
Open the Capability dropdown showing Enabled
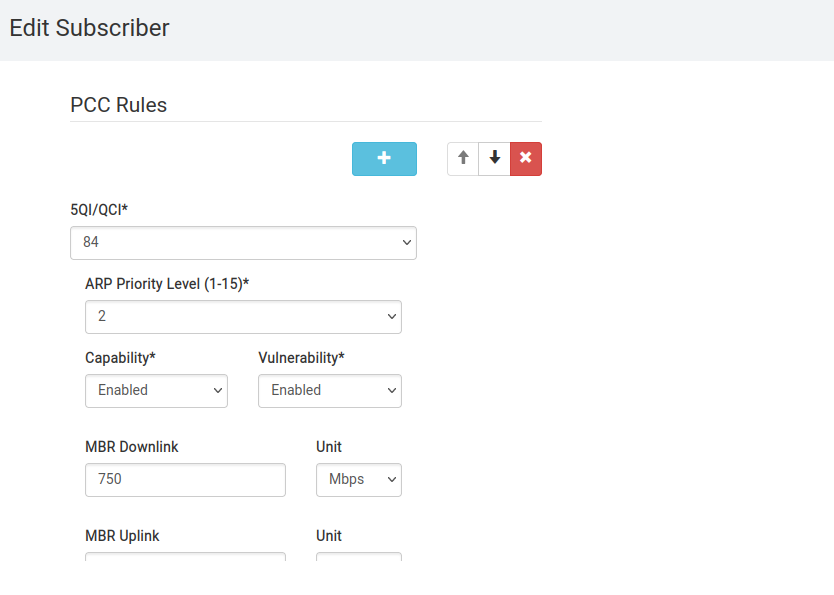pyautogui.click(x=156, y=391)
